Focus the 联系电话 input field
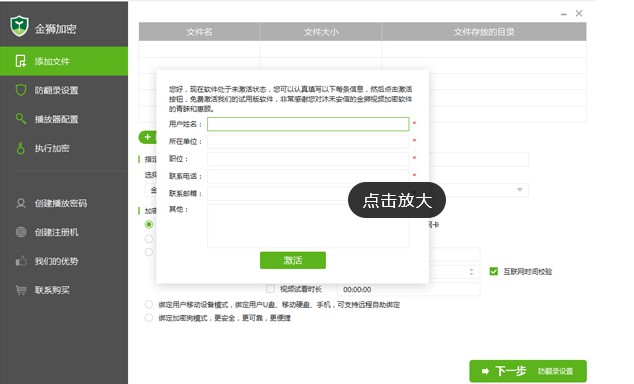Image resolution: width=634 pixels, height=384 pixels. tap(308, 176)
